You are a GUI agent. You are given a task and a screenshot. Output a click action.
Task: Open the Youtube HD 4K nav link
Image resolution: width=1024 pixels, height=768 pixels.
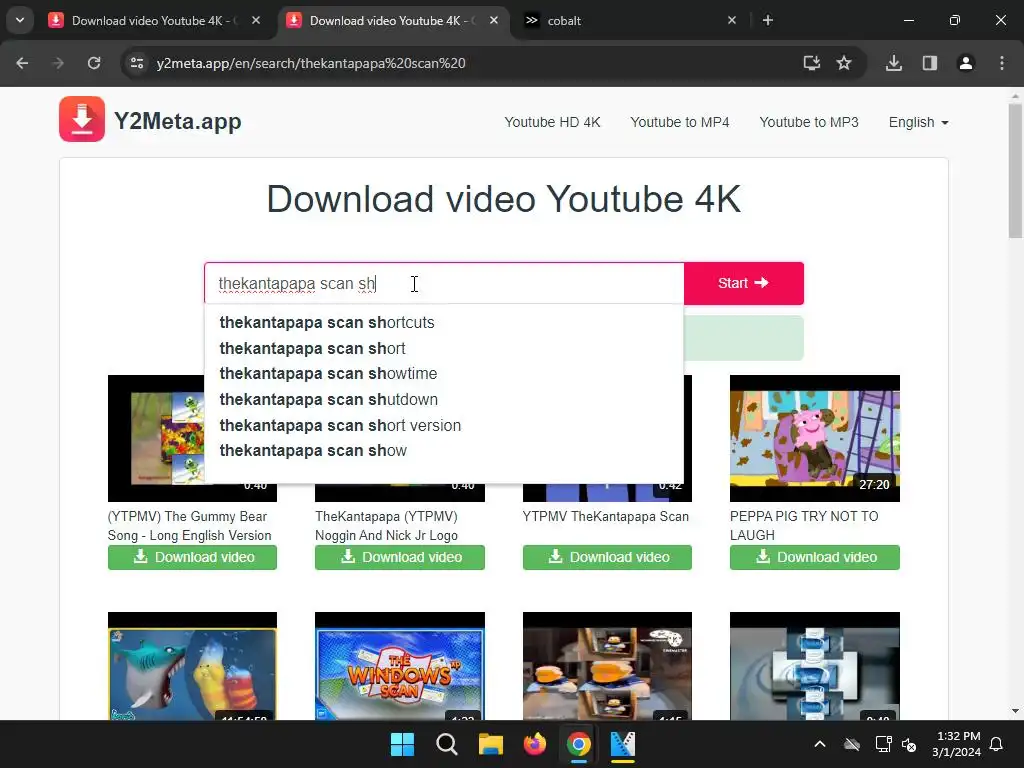pyautogui.click(x=552, y=122)
